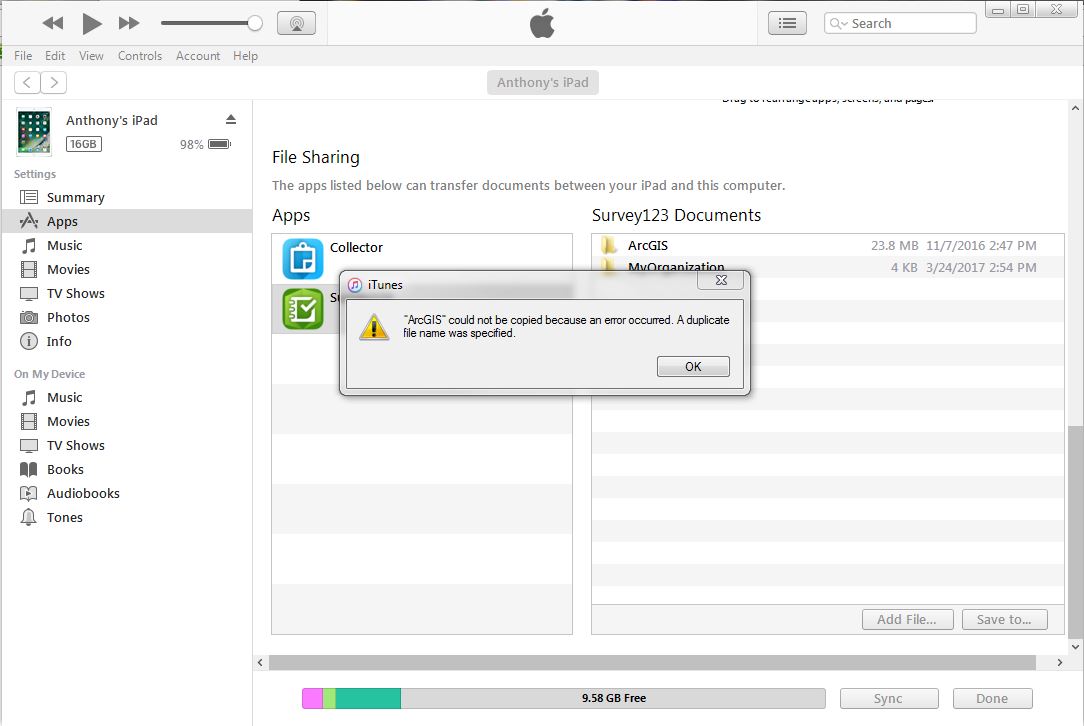Viewport: 1084px width, 726px height.
Task: Select Photos in the sidebar
Action: click(127, 317)
